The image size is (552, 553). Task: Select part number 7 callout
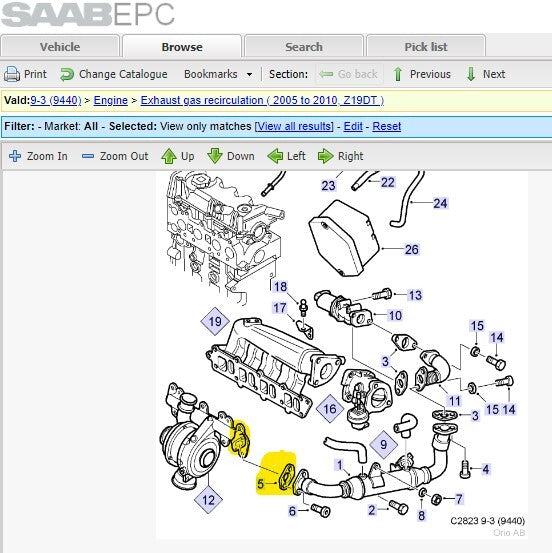click(x=459, y=499)
